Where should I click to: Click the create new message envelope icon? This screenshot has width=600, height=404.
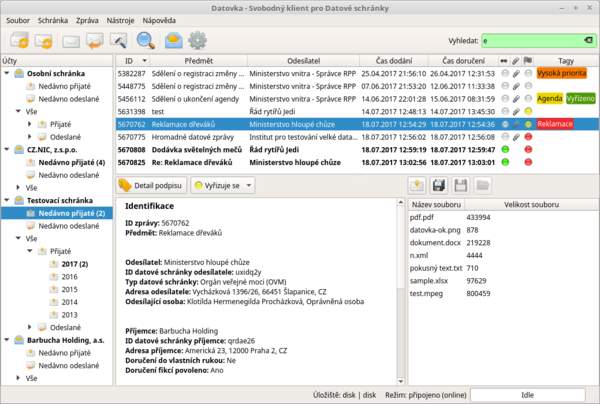[x=70, y=41]
